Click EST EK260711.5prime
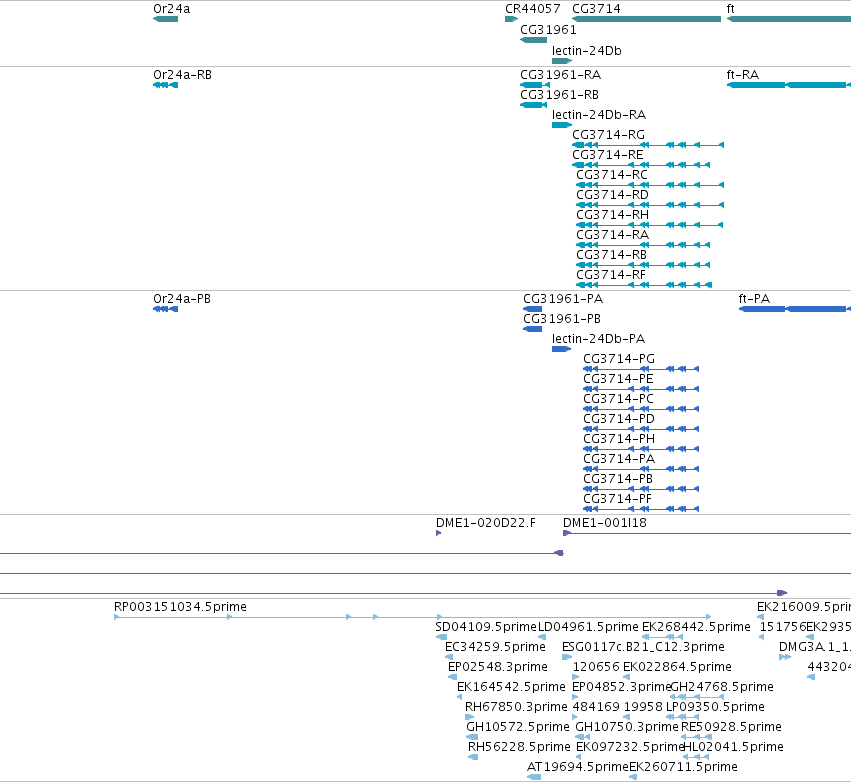851x782 pixels. tap(633, 777)
